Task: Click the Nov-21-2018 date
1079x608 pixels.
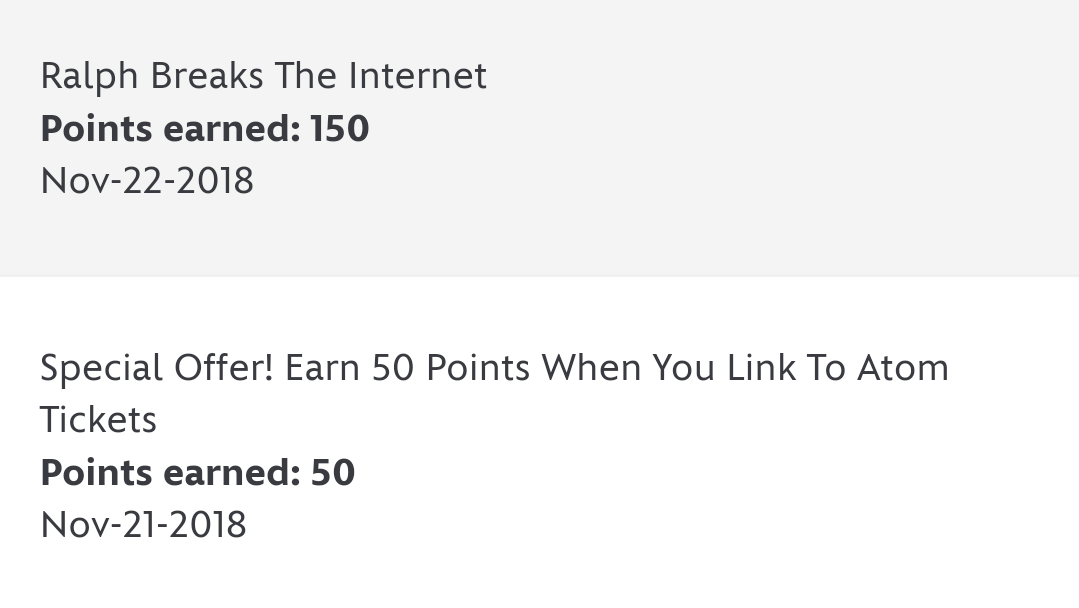Action: coord(143,525)
